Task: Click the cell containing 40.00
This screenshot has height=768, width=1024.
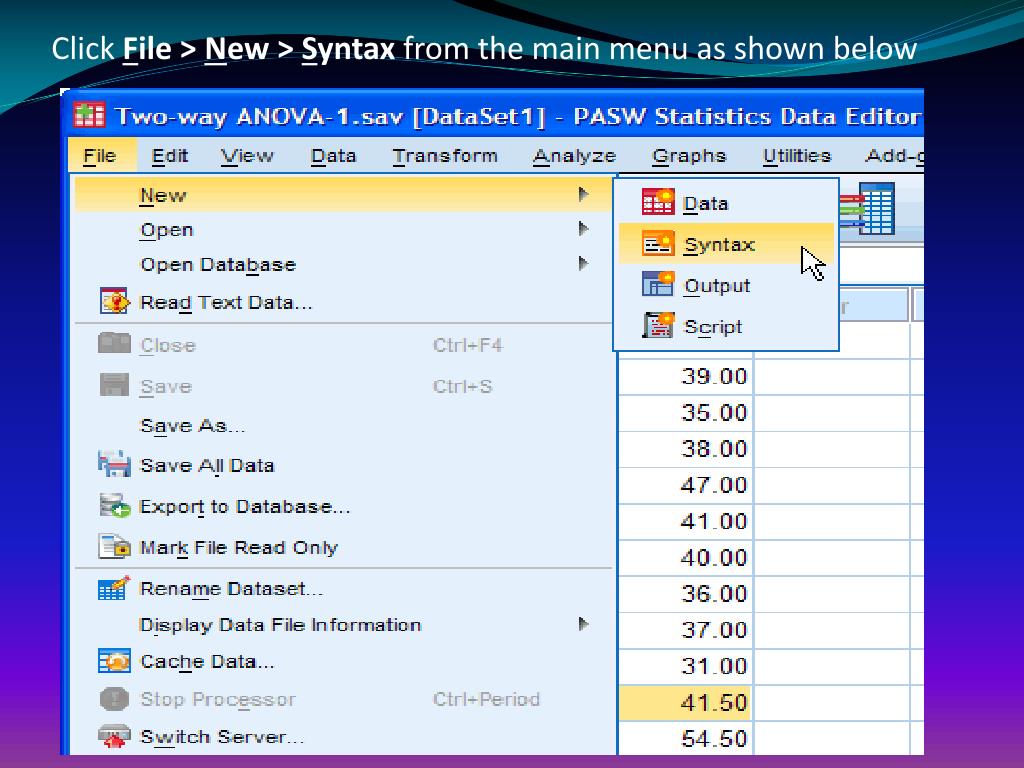Action: tap(686, 558)
